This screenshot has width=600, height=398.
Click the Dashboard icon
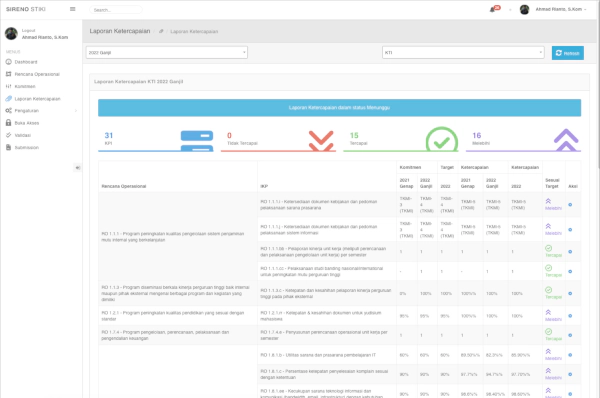[8, 62]
